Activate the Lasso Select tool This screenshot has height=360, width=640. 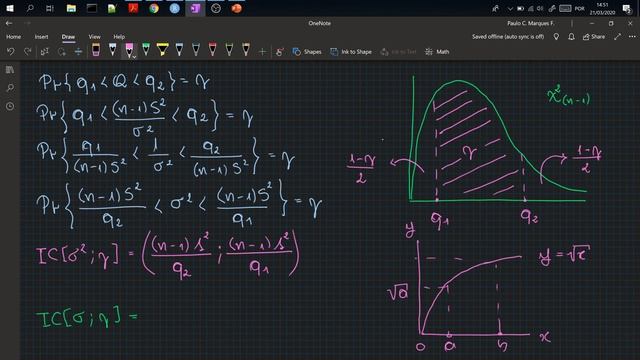point(62,51)
